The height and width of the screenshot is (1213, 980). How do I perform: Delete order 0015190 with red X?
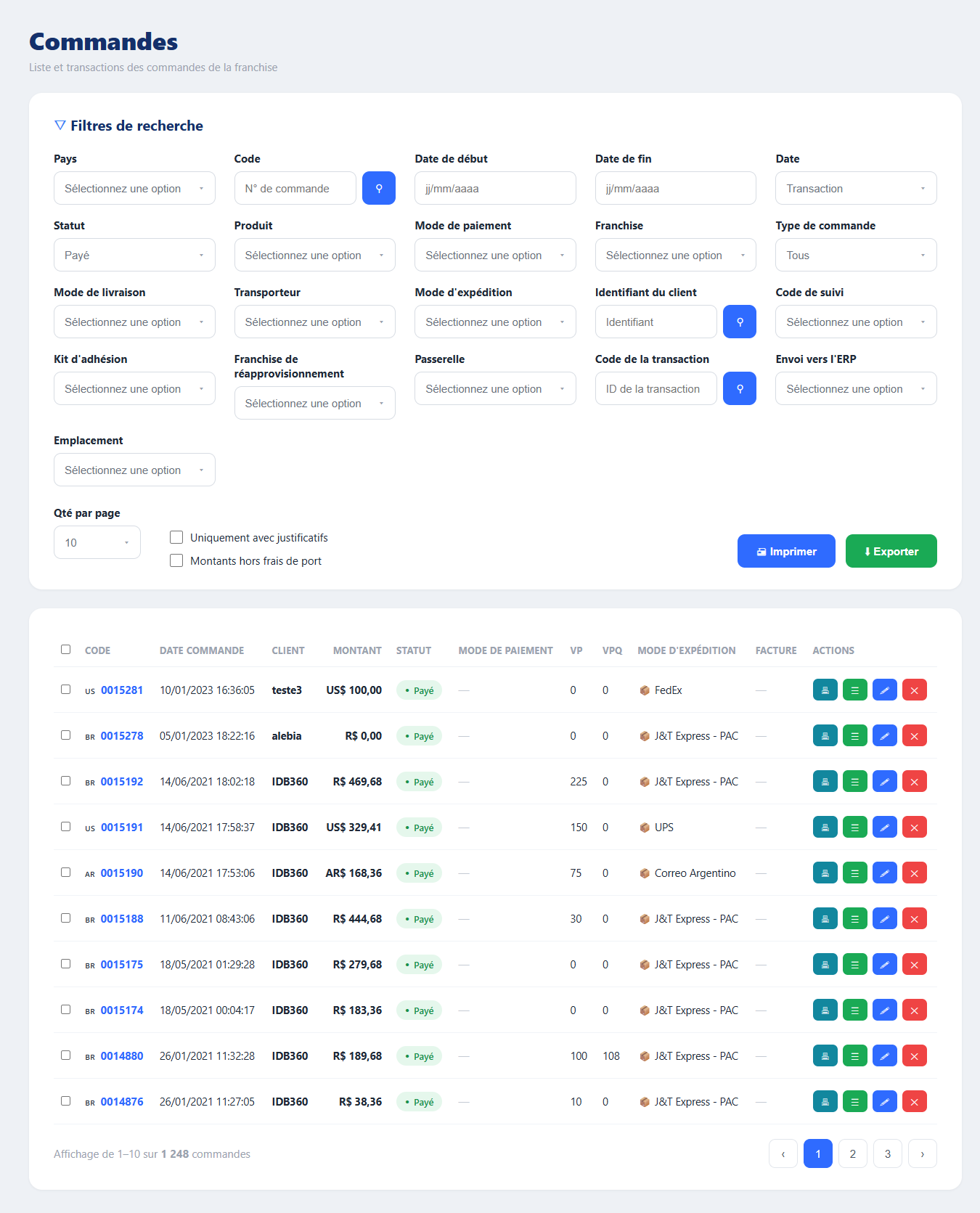[914, 873]
